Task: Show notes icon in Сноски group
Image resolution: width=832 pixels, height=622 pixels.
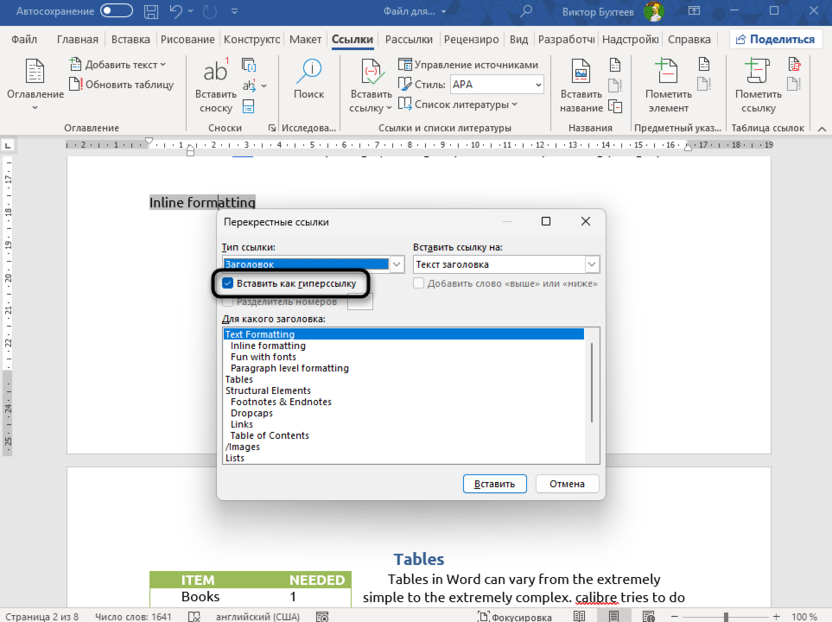Action: (x=248, y=106)
